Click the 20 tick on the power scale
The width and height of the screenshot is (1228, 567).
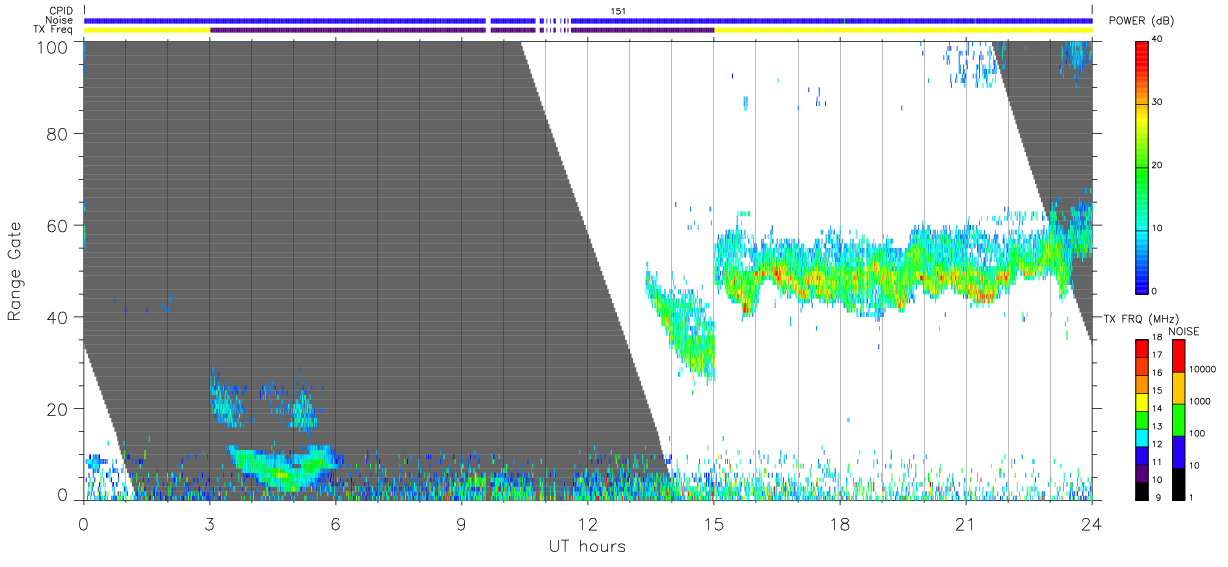pos(1158,165)
